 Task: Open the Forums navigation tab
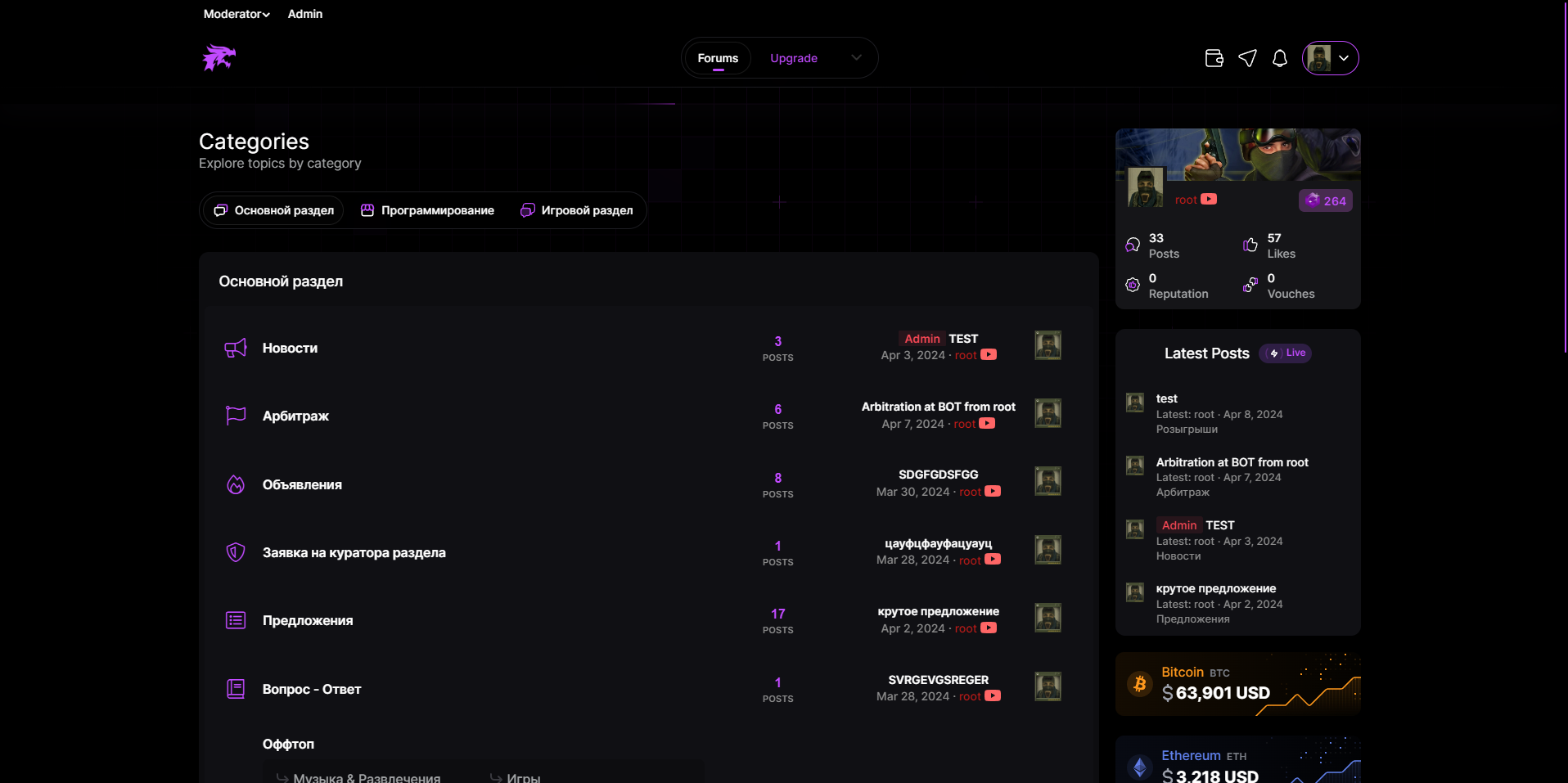point(718,58)
